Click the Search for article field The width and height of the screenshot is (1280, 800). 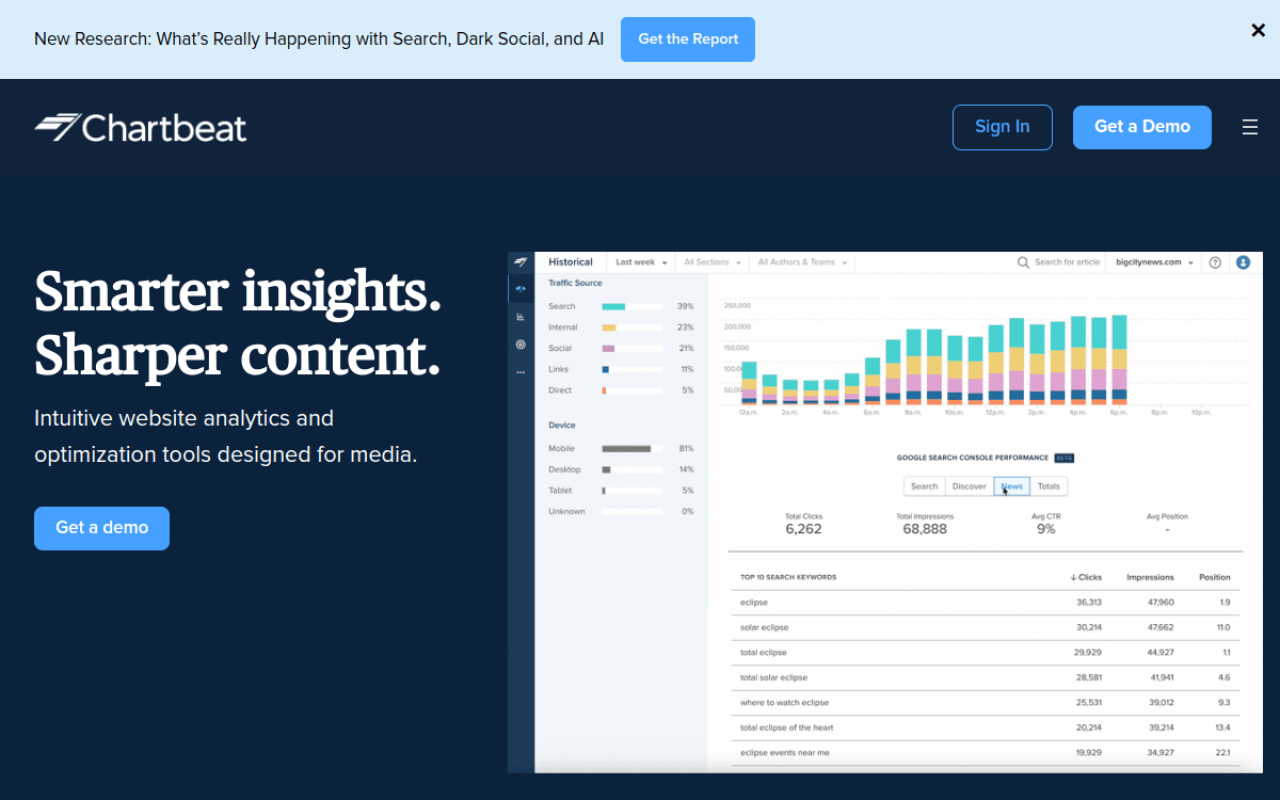[1066, 262]
